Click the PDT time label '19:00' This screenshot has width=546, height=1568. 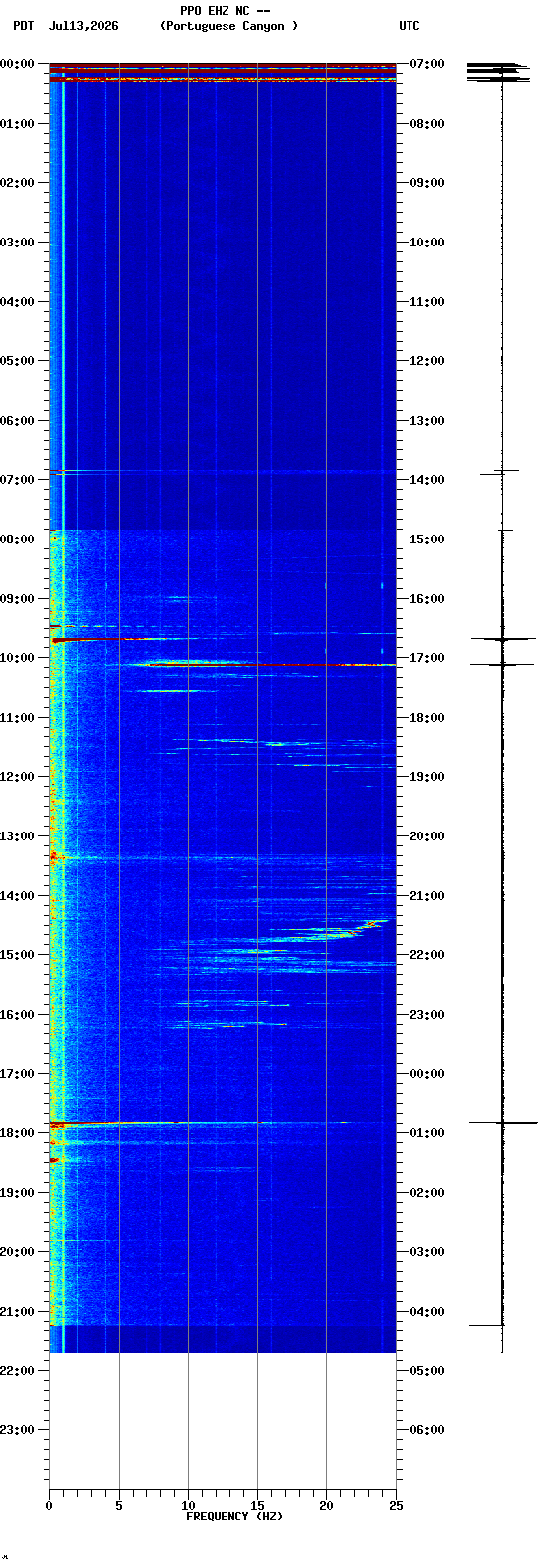(18, 1193)
